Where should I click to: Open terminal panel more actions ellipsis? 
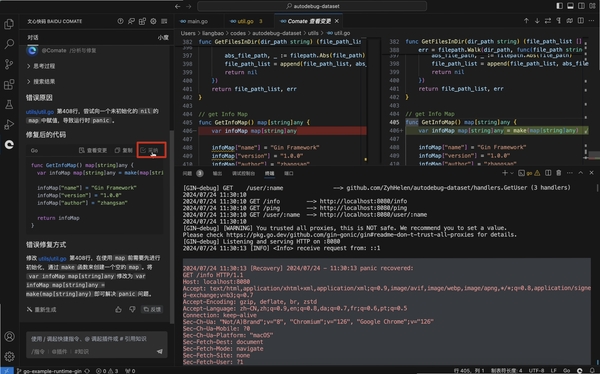(570, 173)
